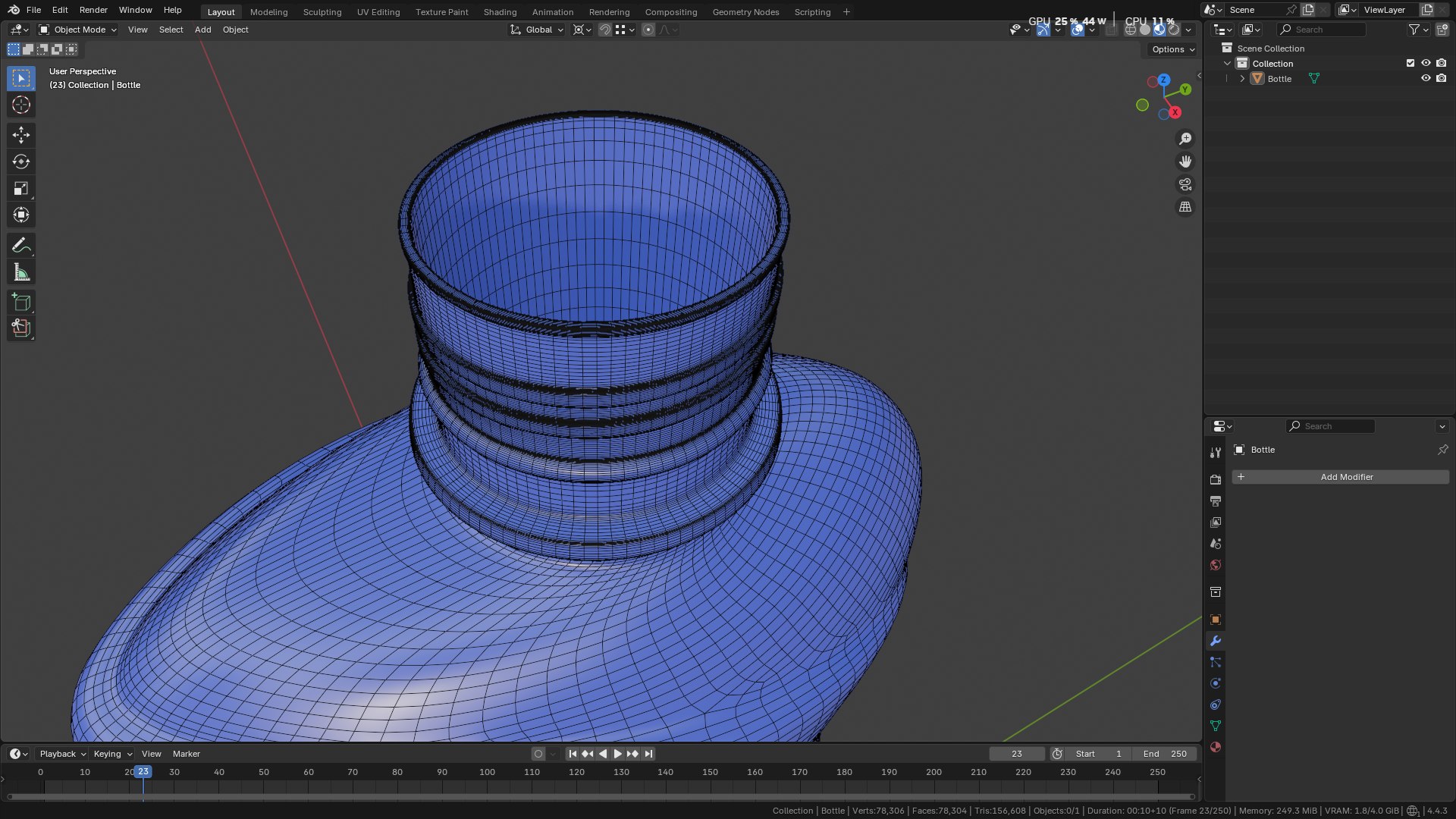The width and height of the screenshot is (1456, 819).
Task: Activate the 3D Cursor tool
Action: [x=21, y=105]
